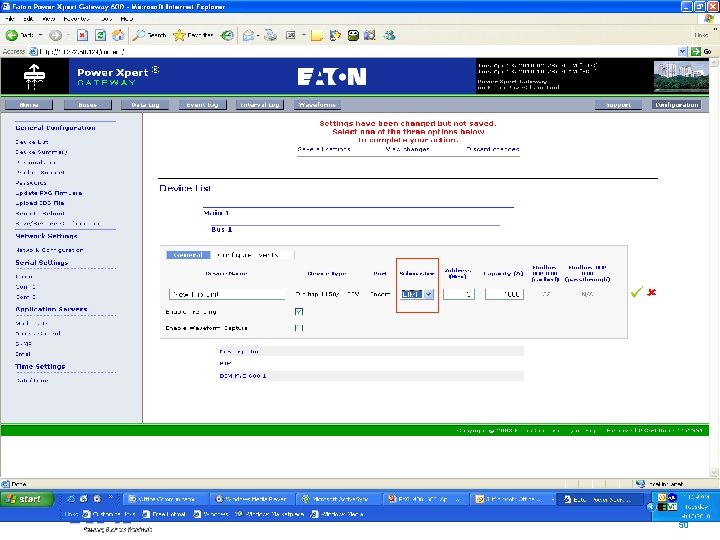Viewport: 720px width, 540px height.
Task: Open the Help menu
Action: point(126,19)
